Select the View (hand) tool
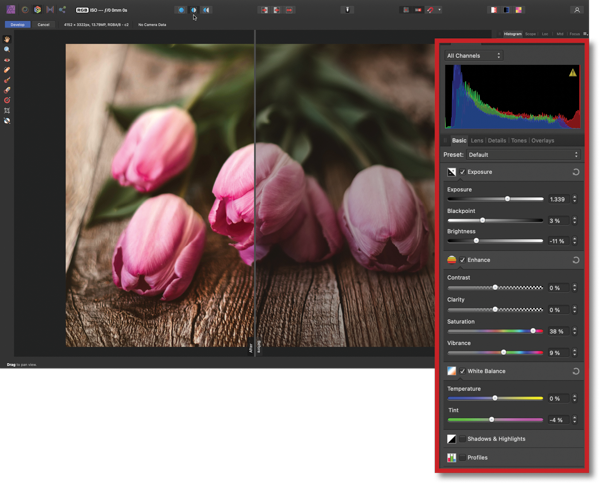600x484 pixels. point(7,39)
